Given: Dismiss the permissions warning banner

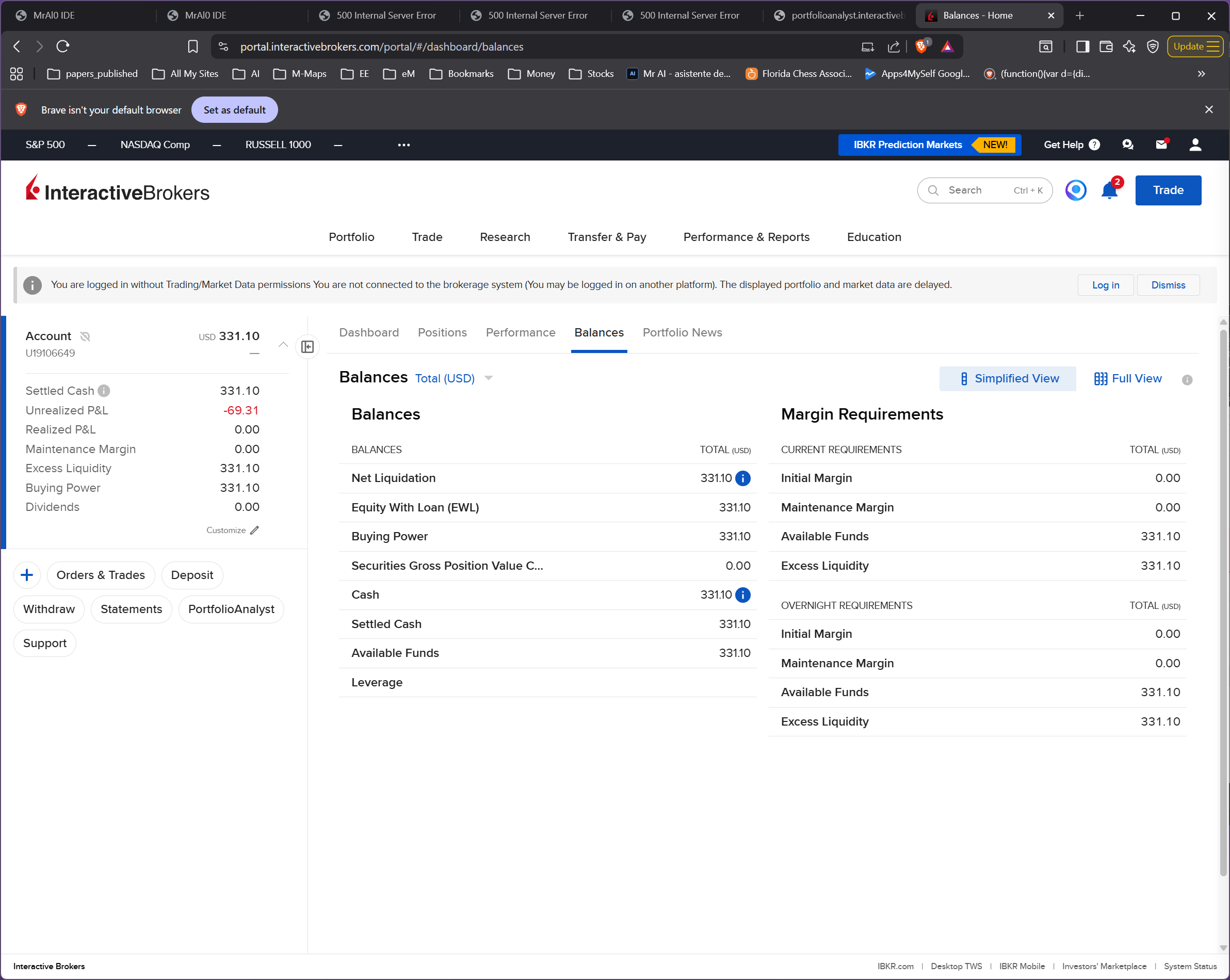Looking at the screenshot, I should point(1168,285).
